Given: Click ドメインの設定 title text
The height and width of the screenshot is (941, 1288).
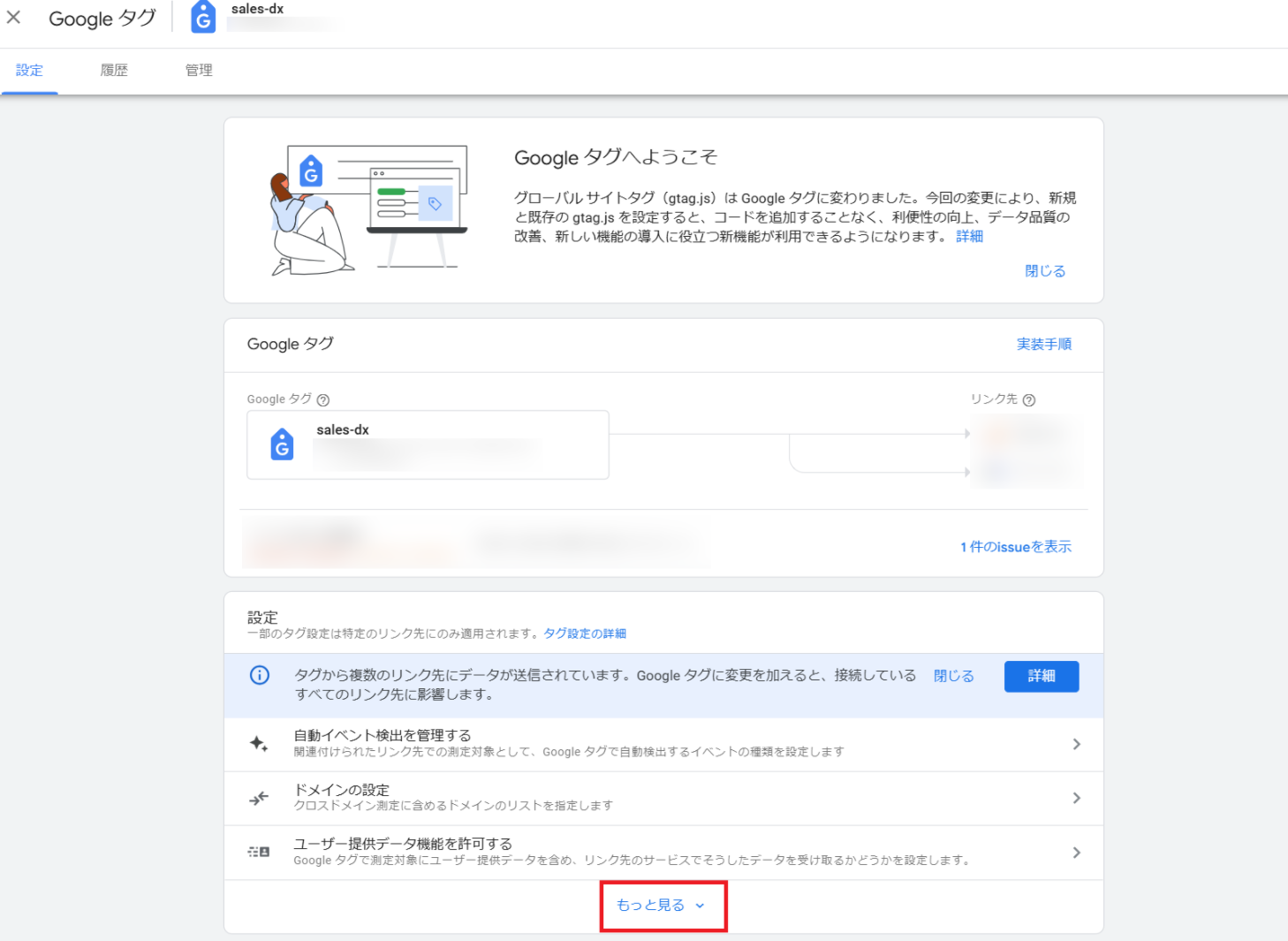Looking at the screenshot, I should pos(342,790).
